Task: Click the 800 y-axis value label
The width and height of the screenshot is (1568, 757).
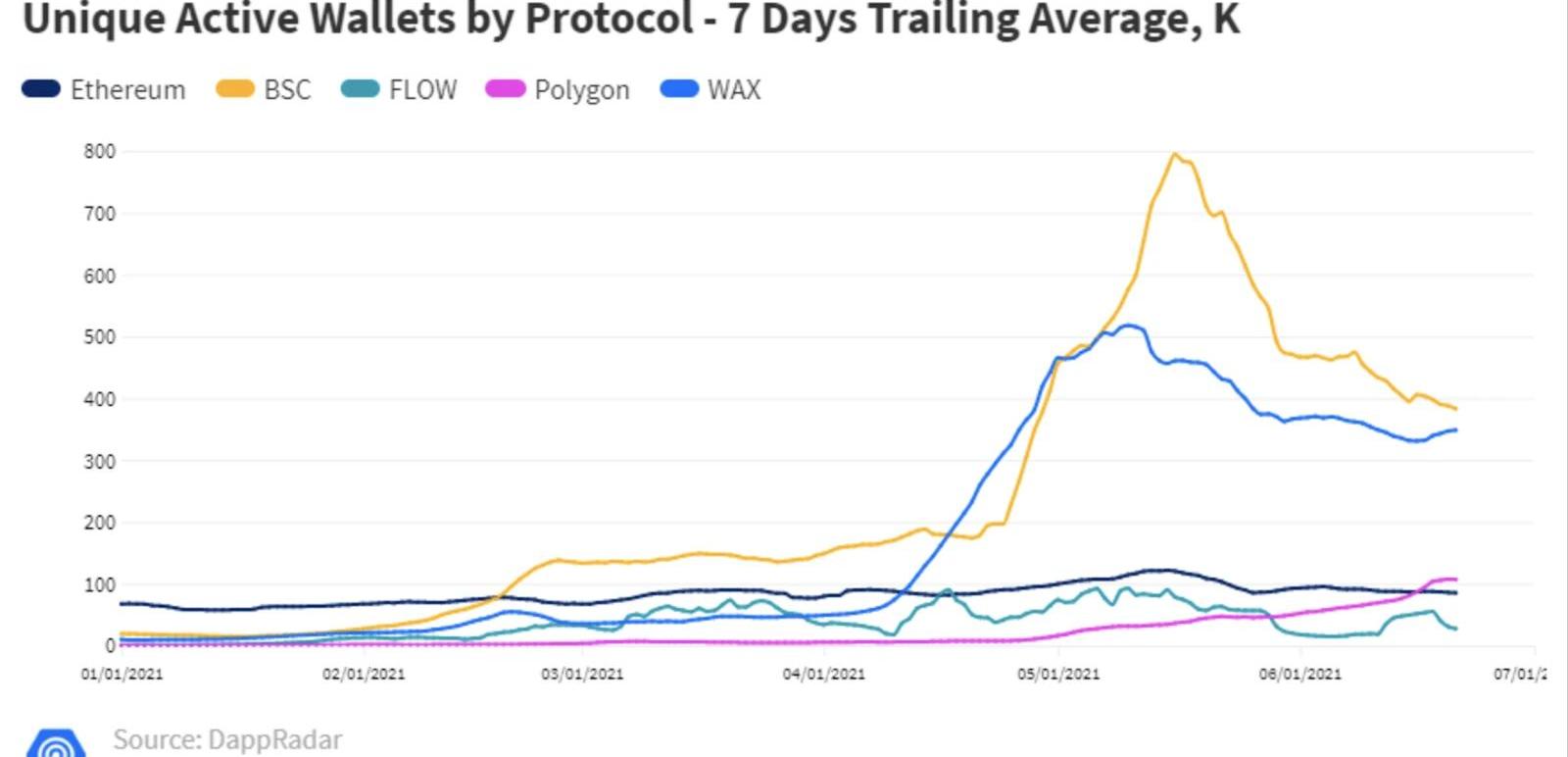Action: click(x=100, y=151)
